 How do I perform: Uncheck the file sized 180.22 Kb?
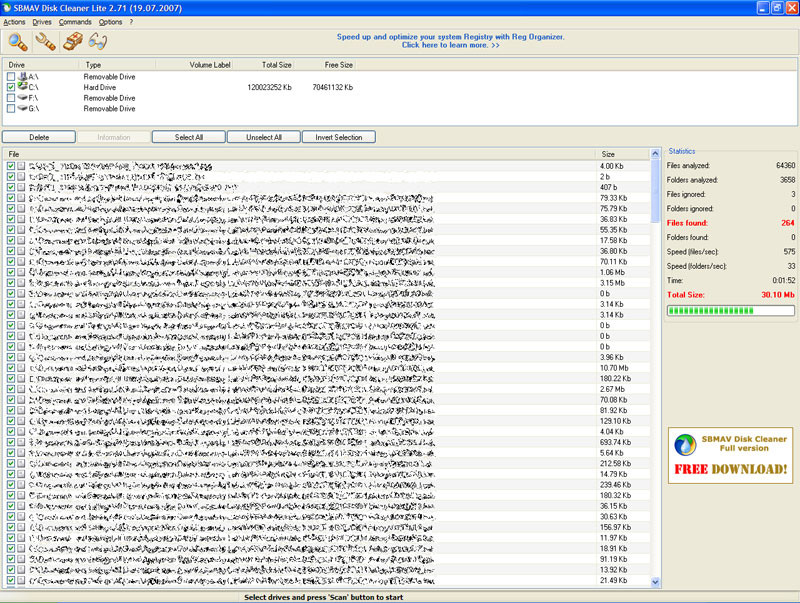click(x=11, y=379)
